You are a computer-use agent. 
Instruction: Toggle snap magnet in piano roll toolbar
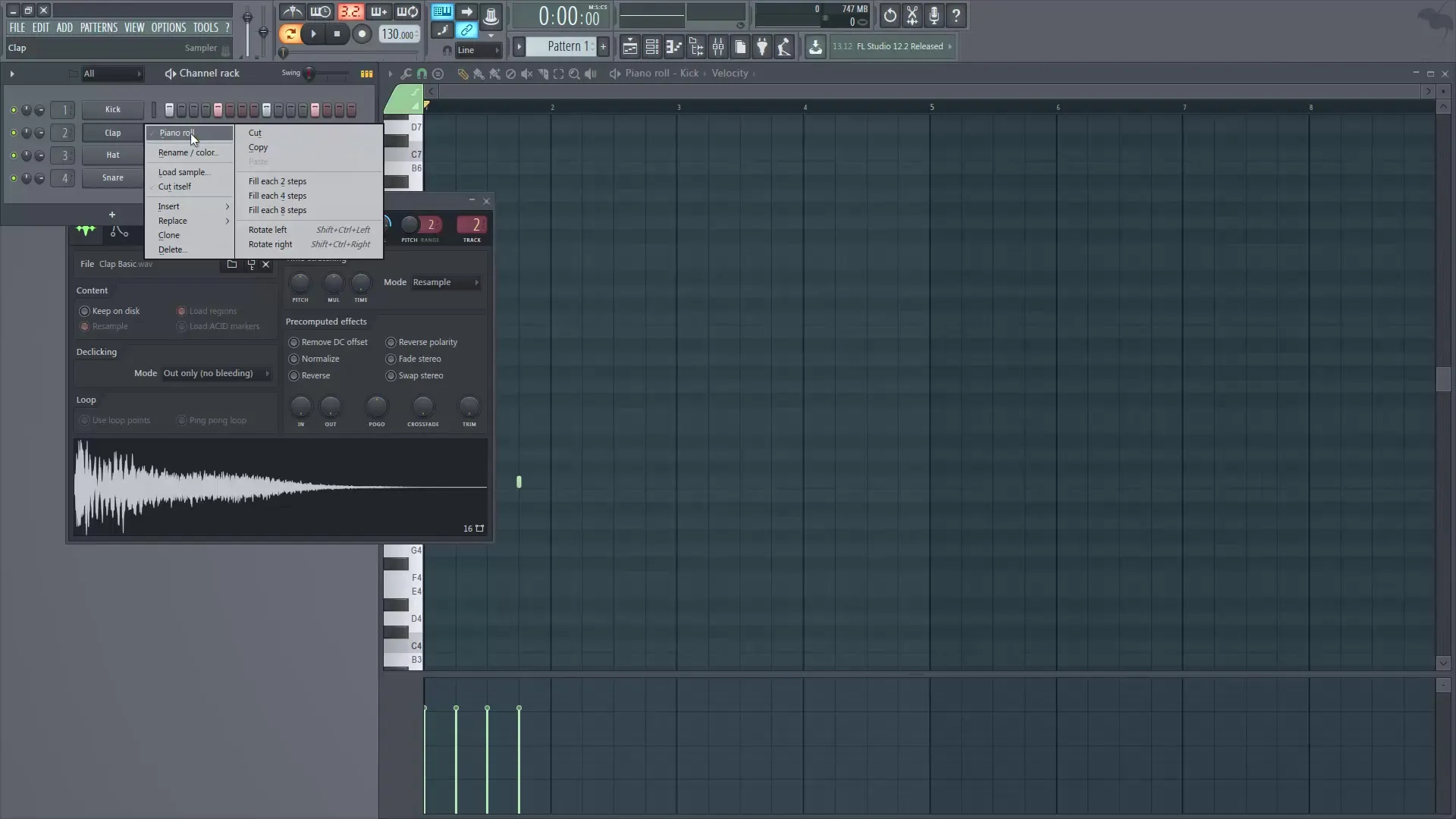(422, 73)
